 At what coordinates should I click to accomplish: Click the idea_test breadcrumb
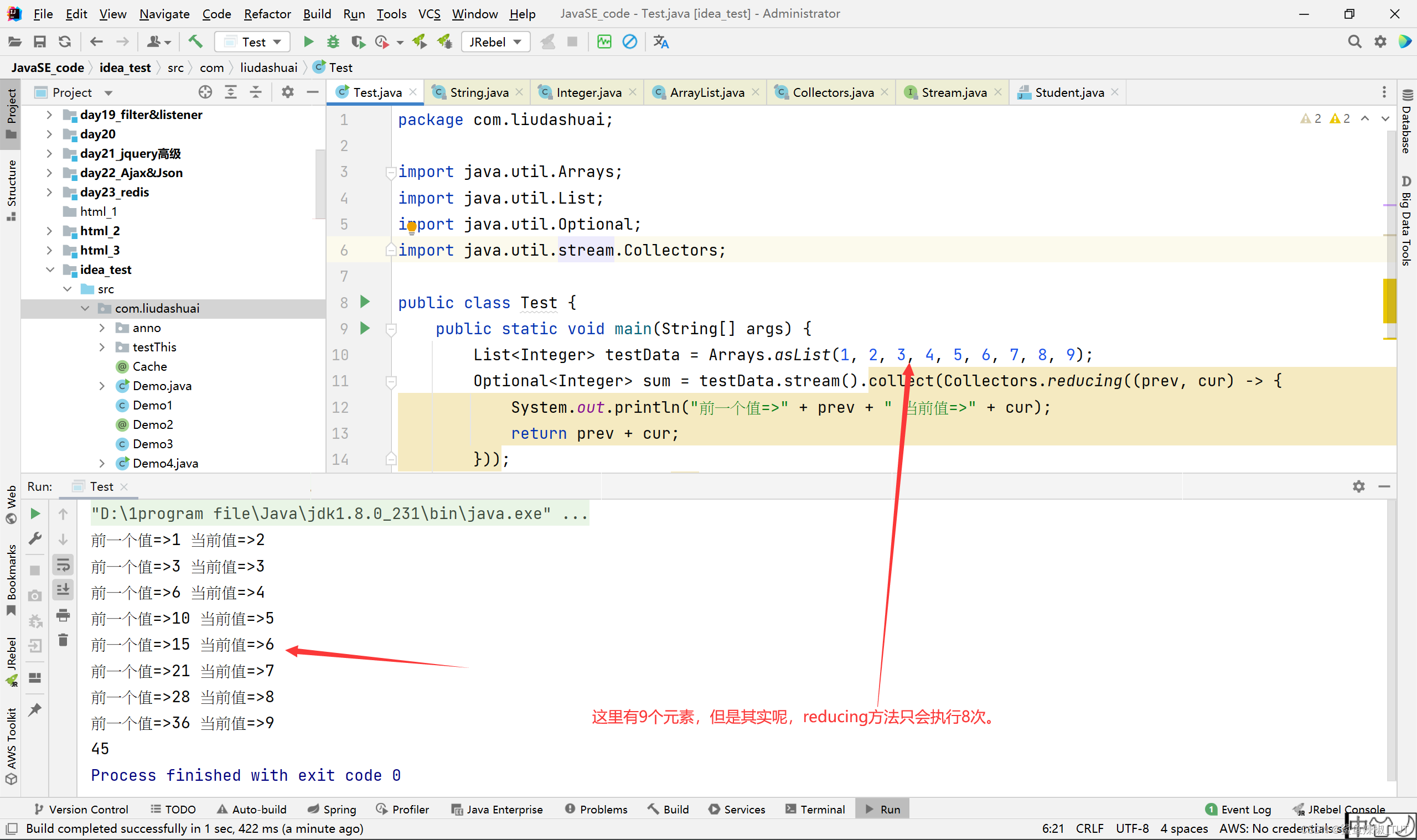tap(125, 68)
